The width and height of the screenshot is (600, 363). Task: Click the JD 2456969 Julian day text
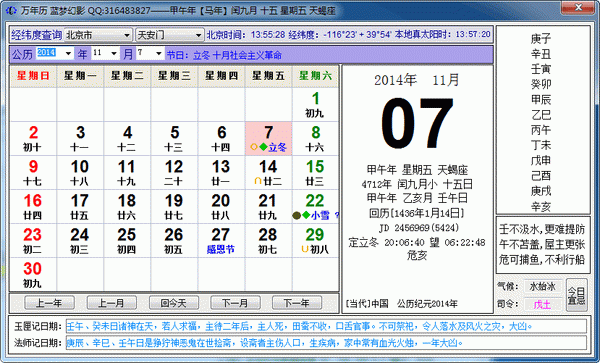[419, 228]
